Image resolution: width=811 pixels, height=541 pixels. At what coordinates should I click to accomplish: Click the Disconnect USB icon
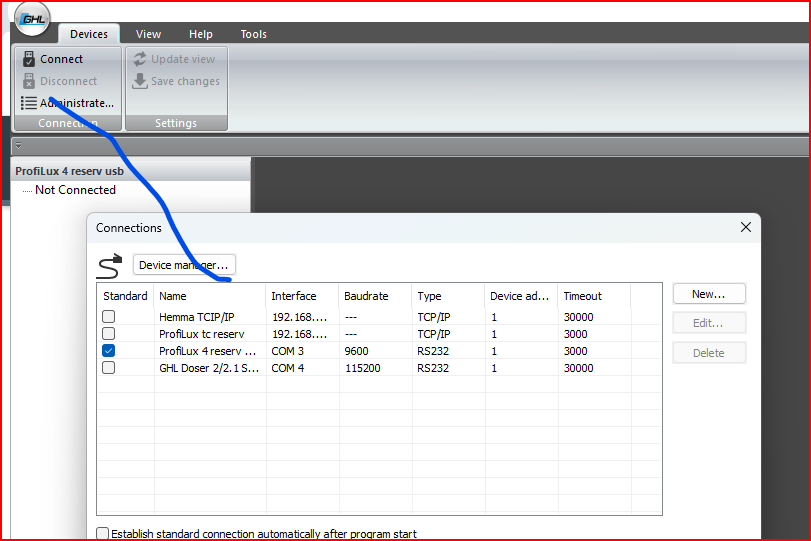[x=29, y=81]
